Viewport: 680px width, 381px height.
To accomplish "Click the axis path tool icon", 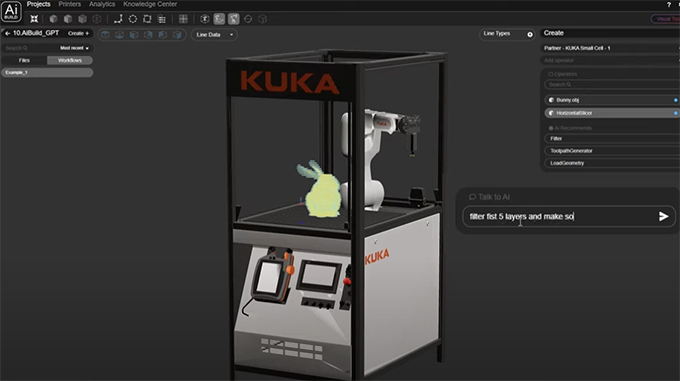I will click(118, 19).
